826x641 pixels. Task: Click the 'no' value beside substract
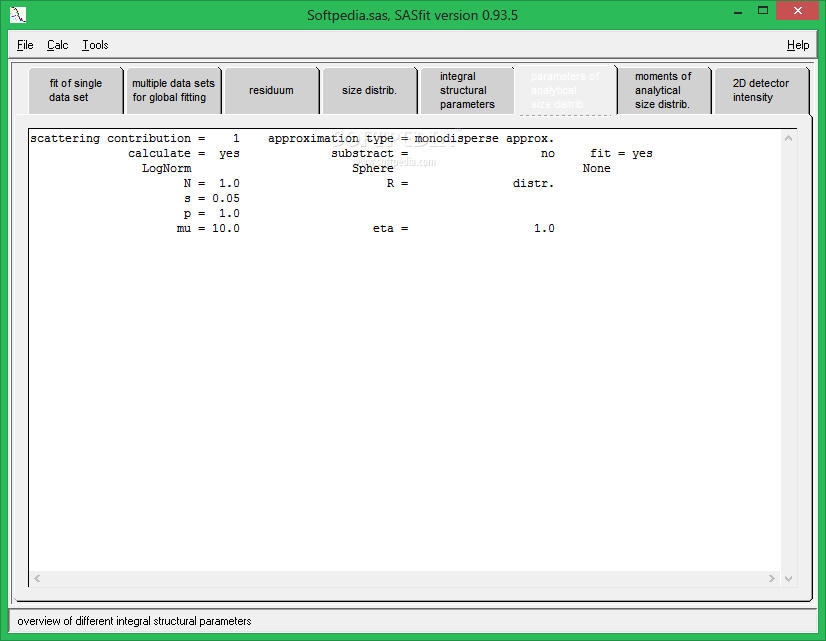pyautogui.click(x=548, y=153)
